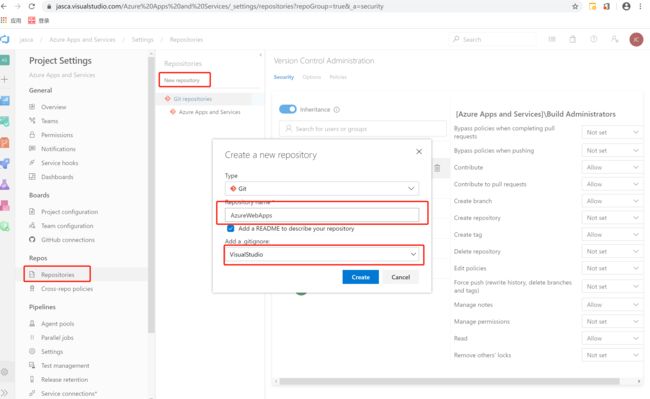Open Agent pools settings

[57, 324]
